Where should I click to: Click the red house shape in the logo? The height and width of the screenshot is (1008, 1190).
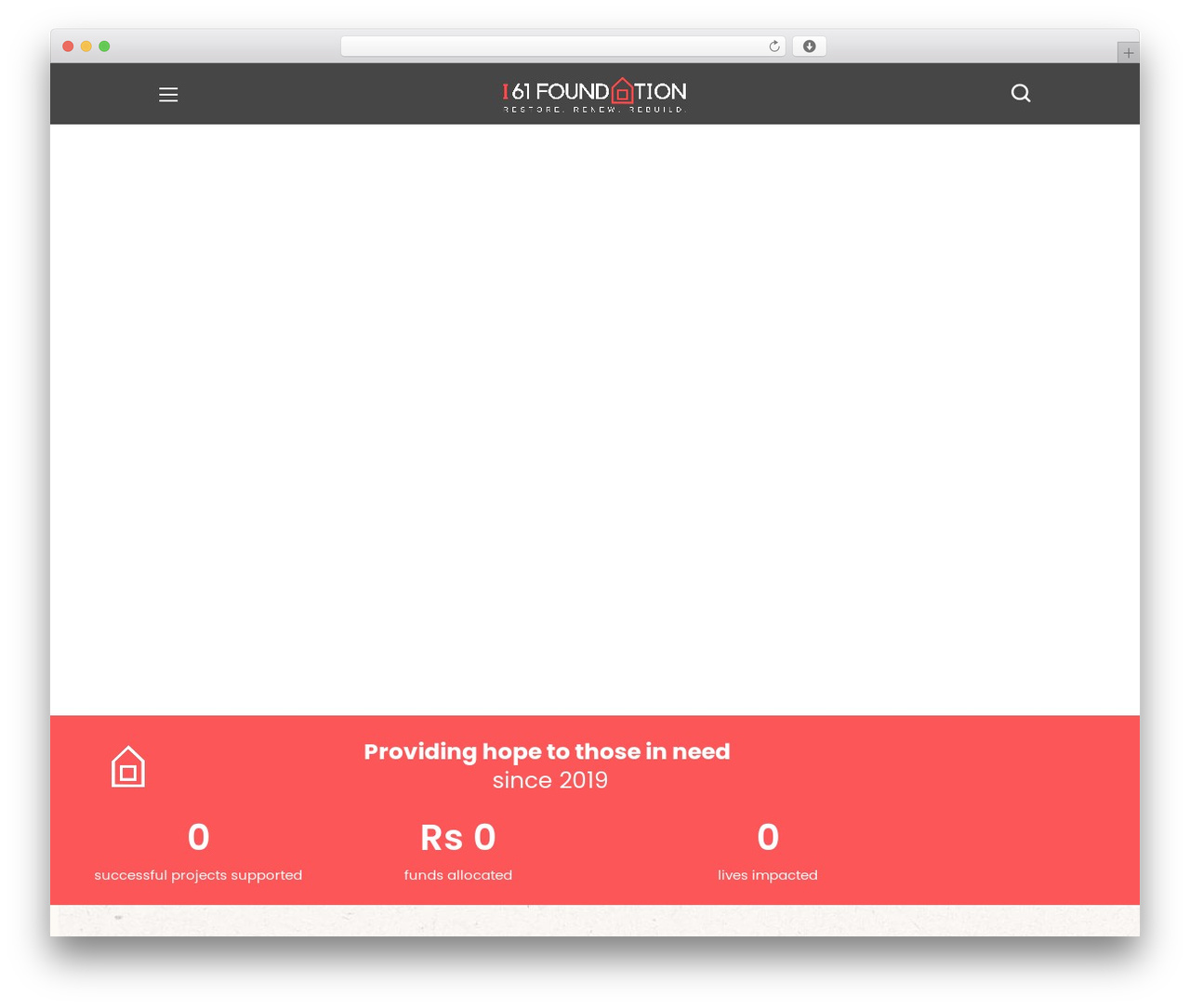coord(623,90)
